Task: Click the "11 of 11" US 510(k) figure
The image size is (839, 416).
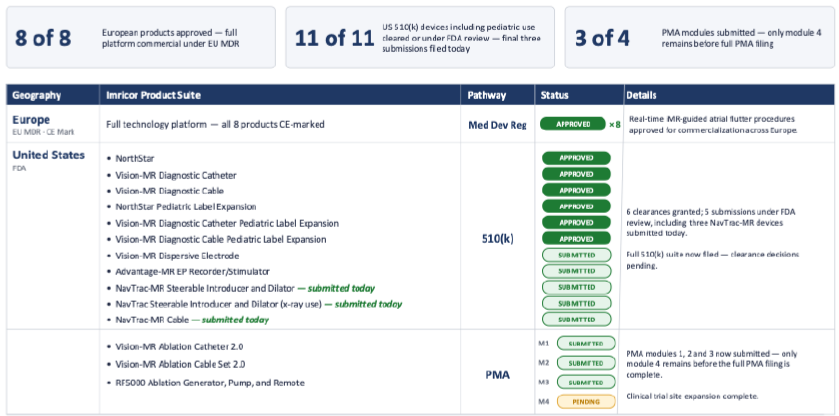Action: (334, 38)
